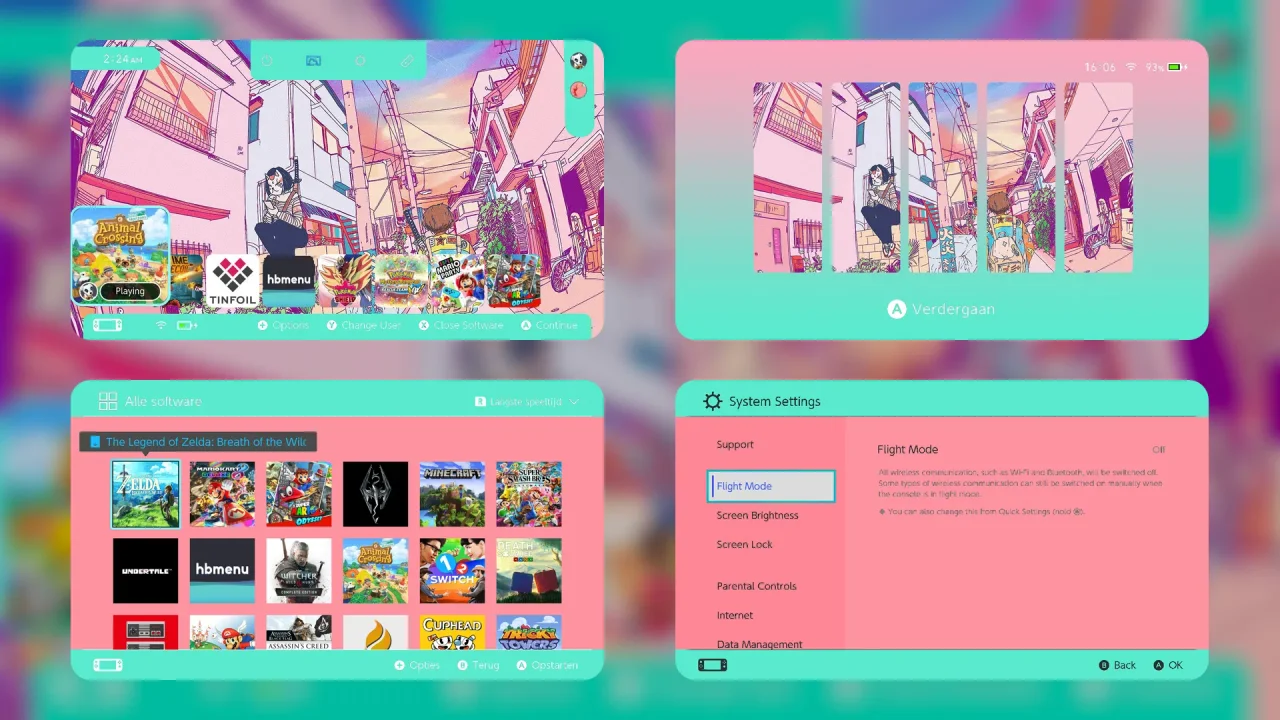
Task: Open the album icon in the home top bar
Action: click(313, 61)
